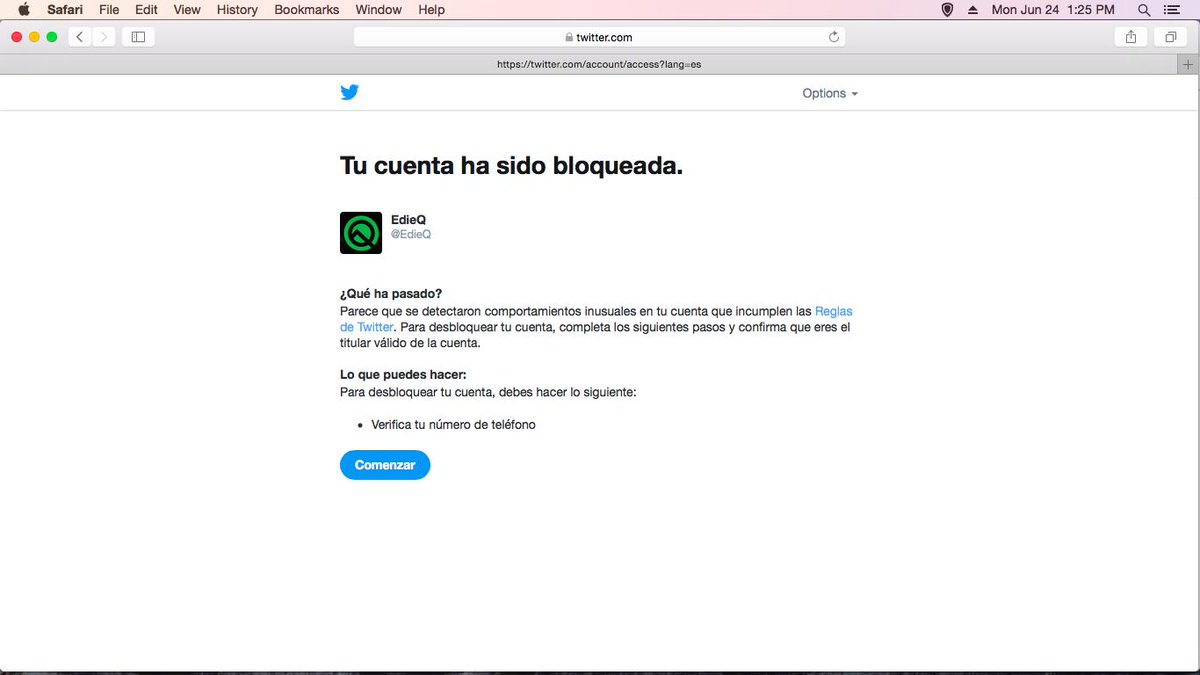Open the File menu

pyautogui.click(x=109, y=10)
